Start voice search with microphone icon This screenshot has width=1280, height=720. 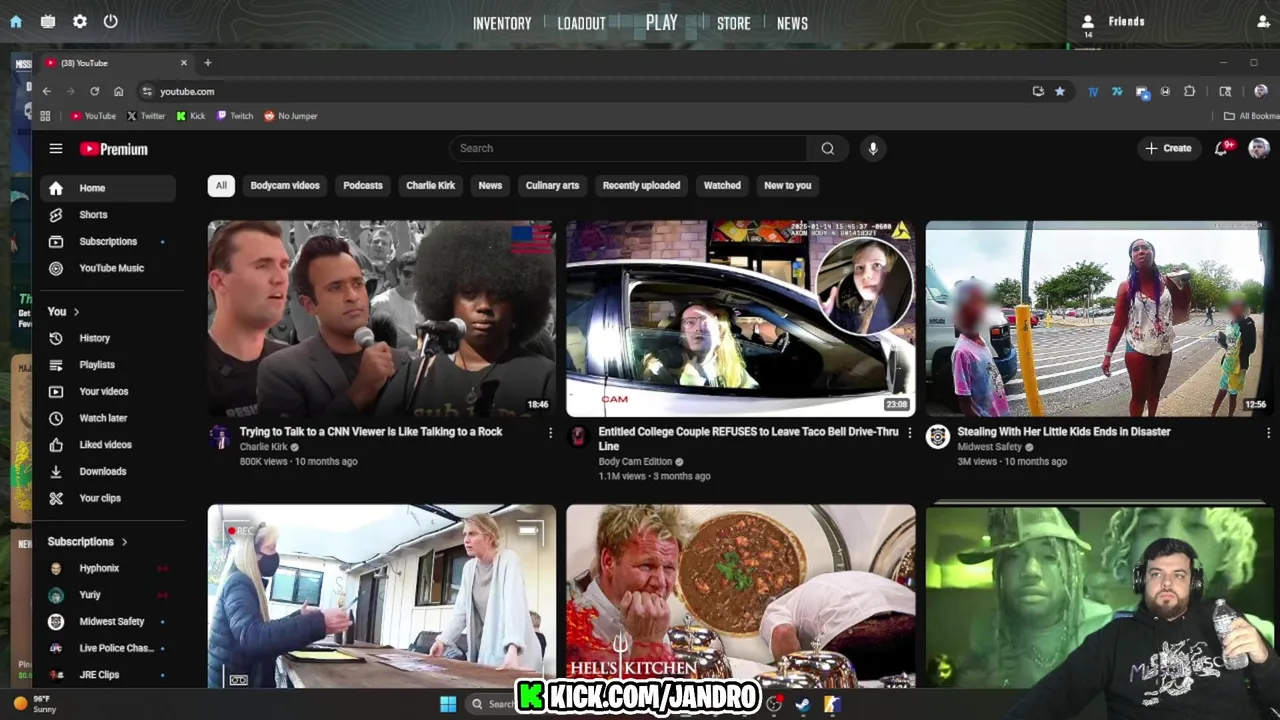point(873,148)
